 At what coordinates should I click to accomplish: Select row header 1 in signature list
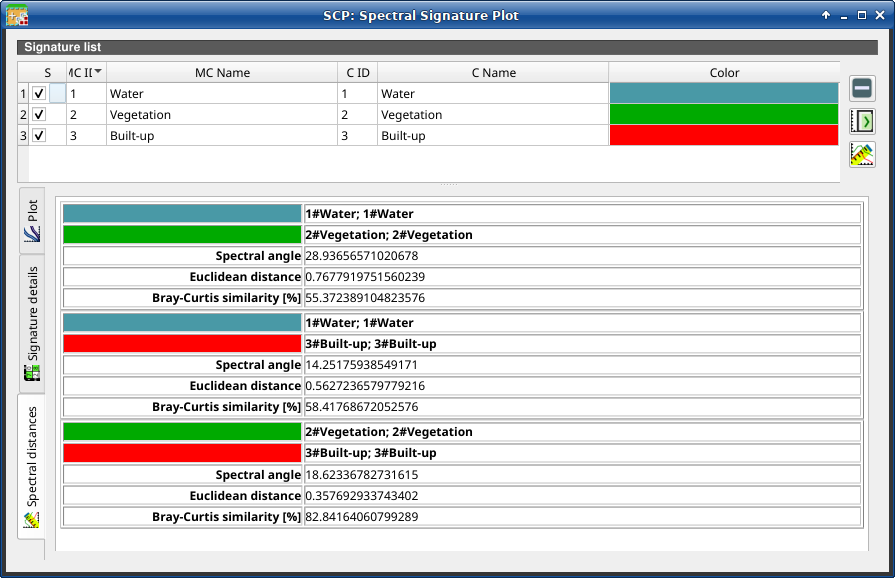(x=23, y=94)
